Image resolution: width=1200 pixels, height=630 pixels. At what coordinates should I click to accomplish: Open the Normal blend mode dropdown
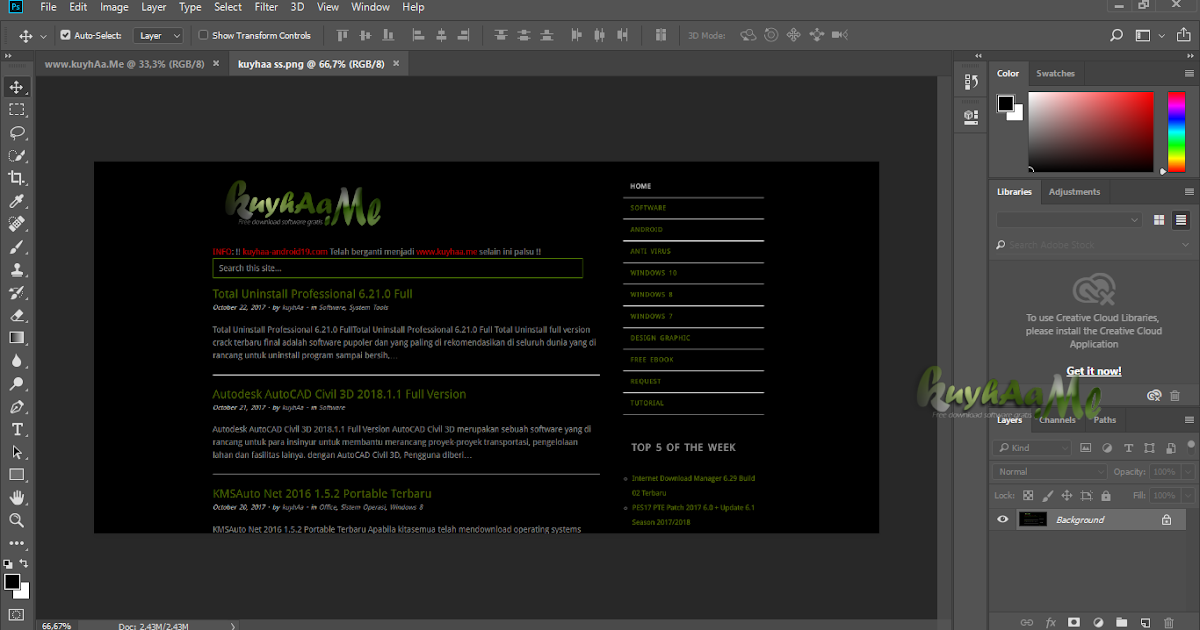click(x=1051, y=471)
